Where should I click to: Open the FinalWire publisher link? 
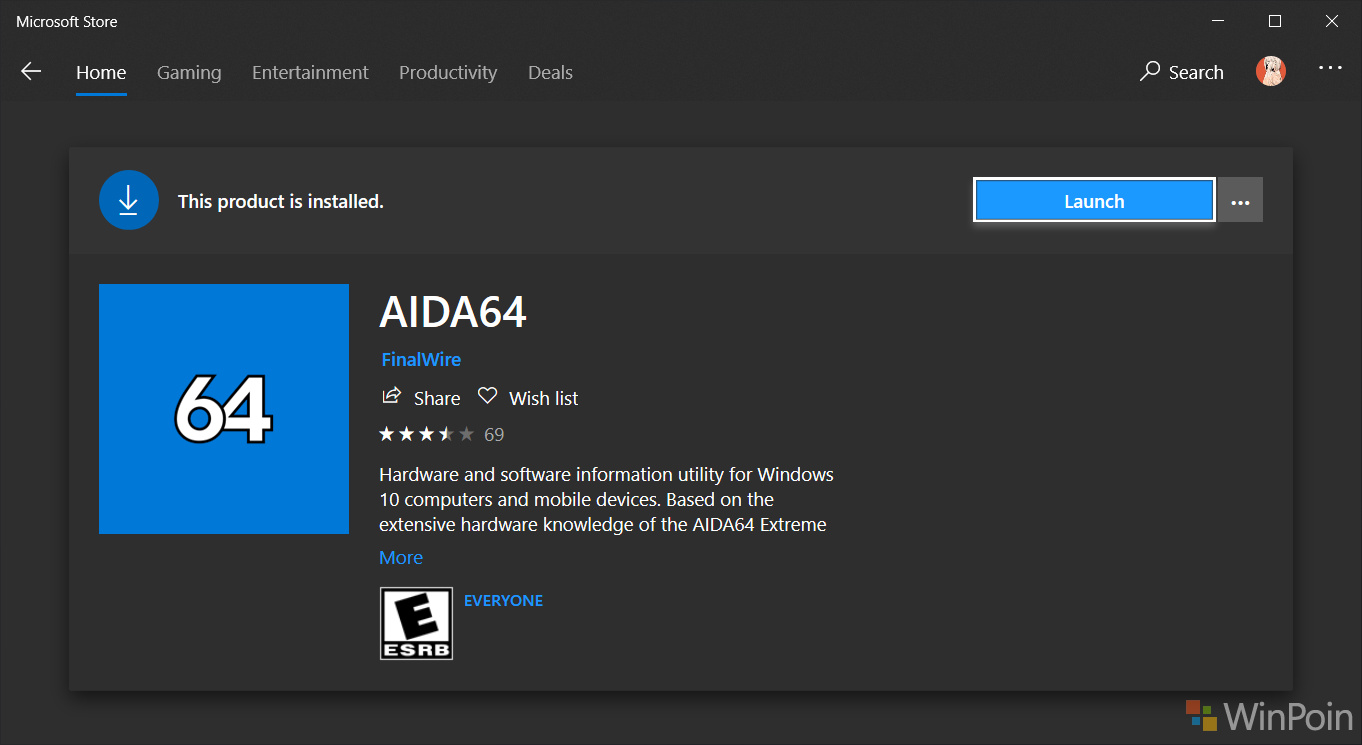tap(421, 359)
